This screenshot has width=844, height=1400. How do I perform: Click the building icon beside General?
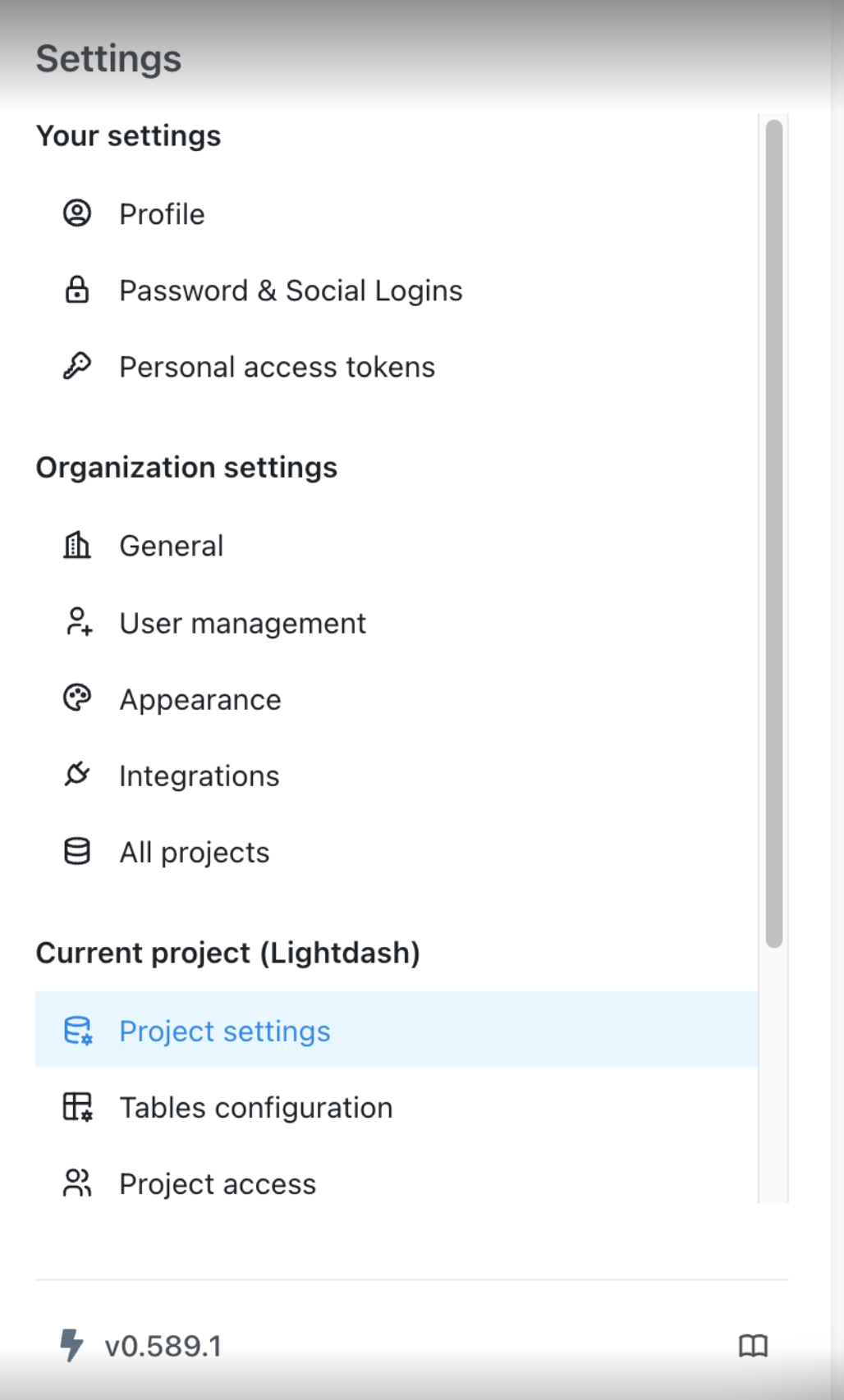(77, 544)
